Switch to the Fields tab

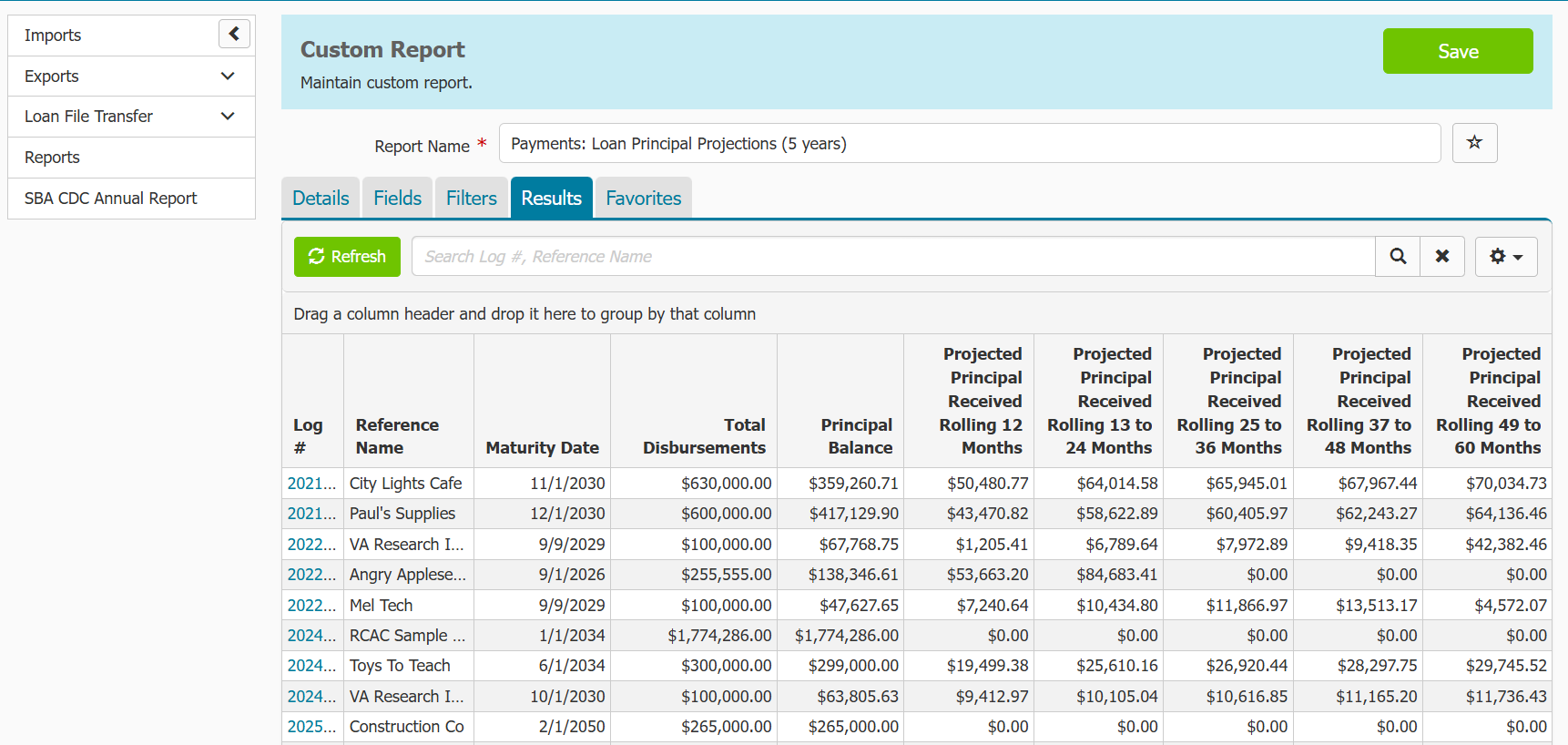(x=398, y=198)
